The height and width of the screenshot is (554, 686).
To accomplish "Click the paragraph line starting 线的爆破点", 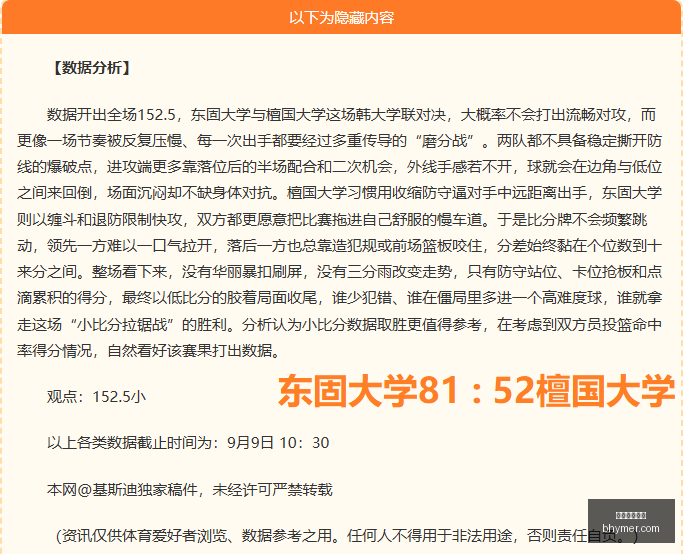I will [x=339, y=167].
